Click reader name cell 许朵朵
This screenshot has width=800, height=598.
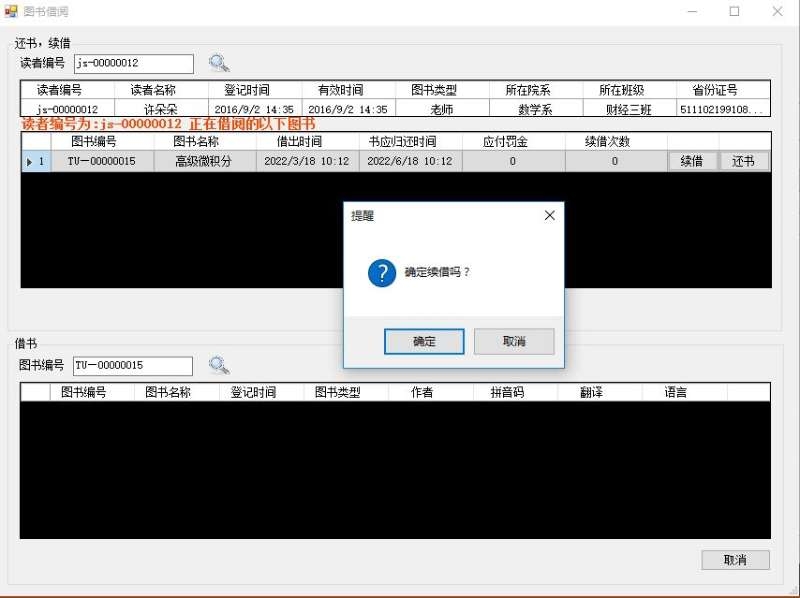click(x=161, y=109)
